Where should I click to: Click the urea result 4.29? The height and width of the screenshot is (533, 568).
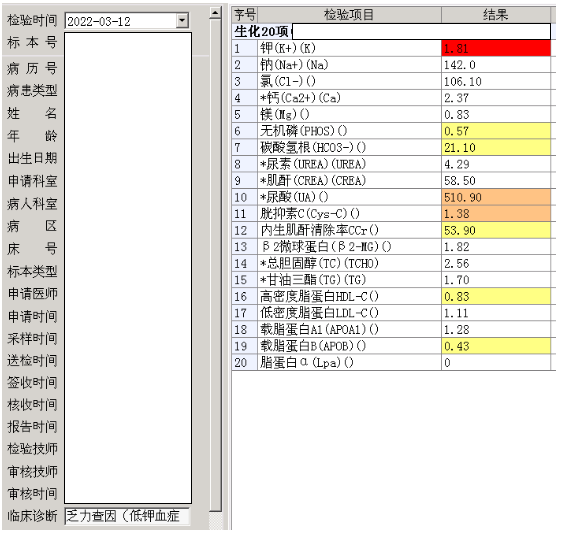click(x=496, y=164)
